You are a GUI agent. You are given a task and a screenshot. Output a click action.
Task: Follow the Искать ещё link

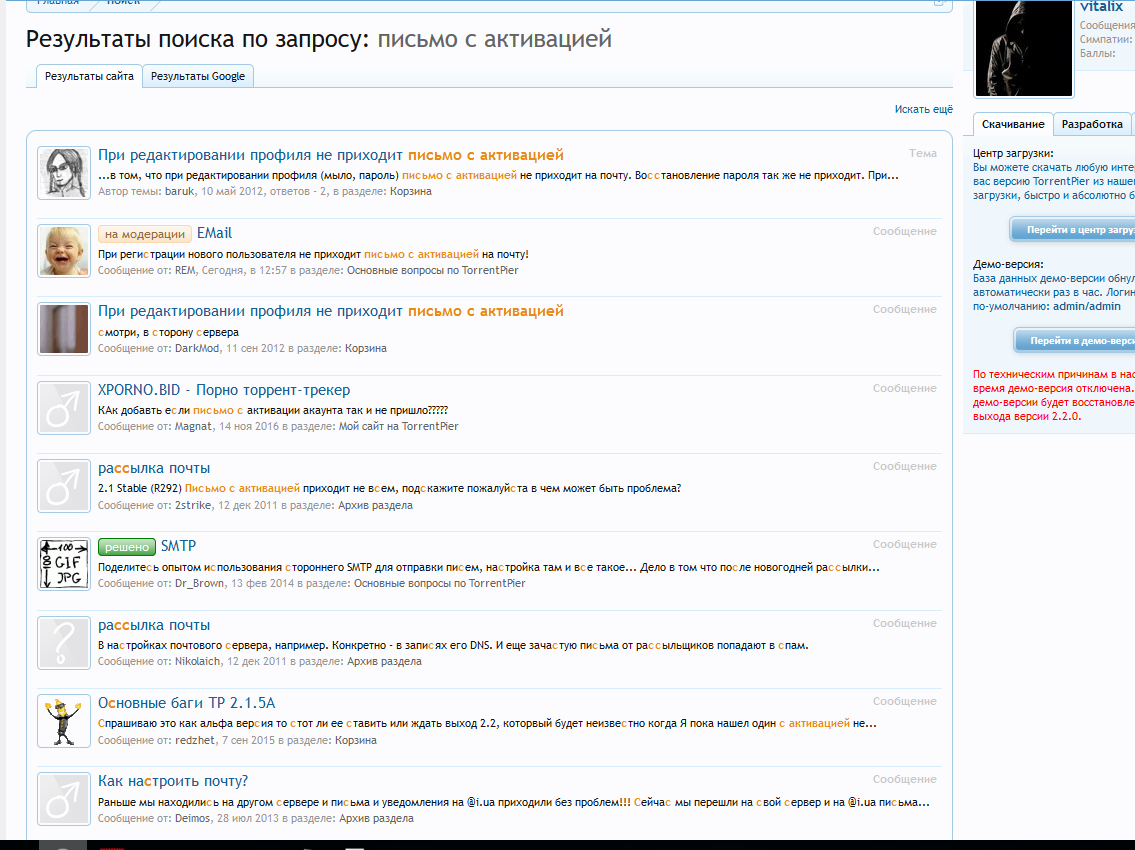pos(923,109)
